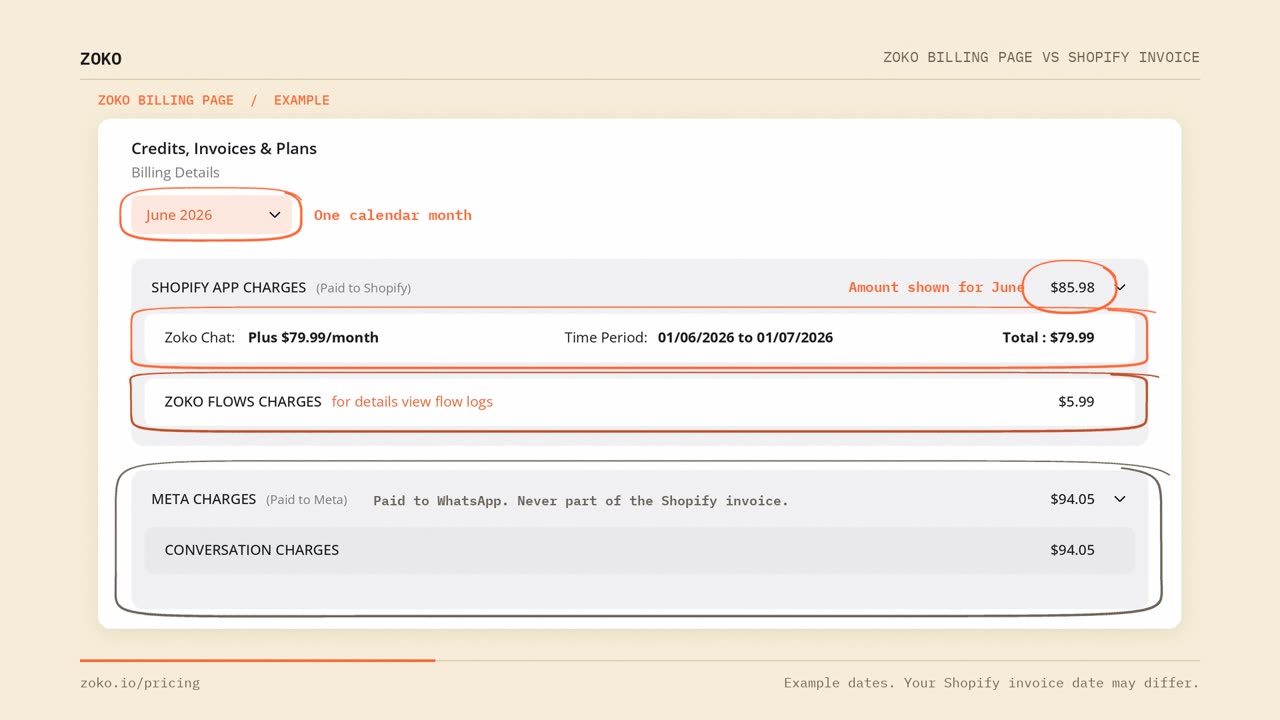Click the 'ZOKO FLOWS CHARGES' row label
Screen dimensions: 1280x720
[243, 402]
